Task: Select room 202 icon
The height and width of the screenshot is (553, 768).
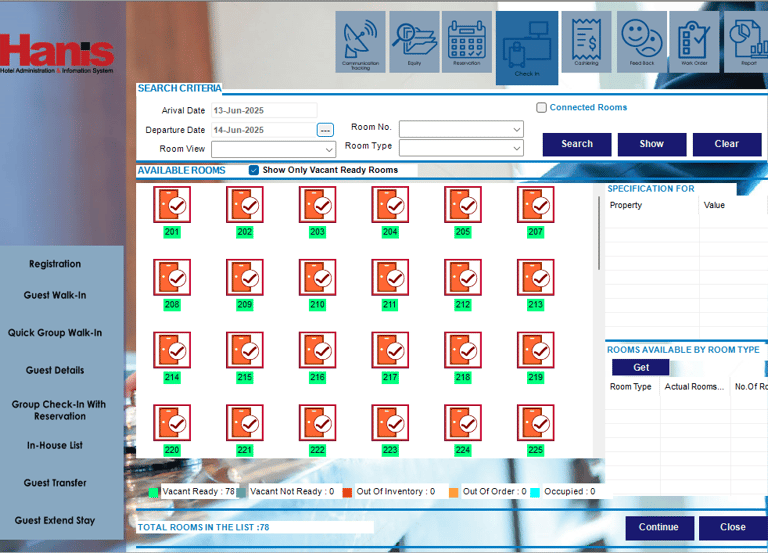Action: [x=245, y=204]
